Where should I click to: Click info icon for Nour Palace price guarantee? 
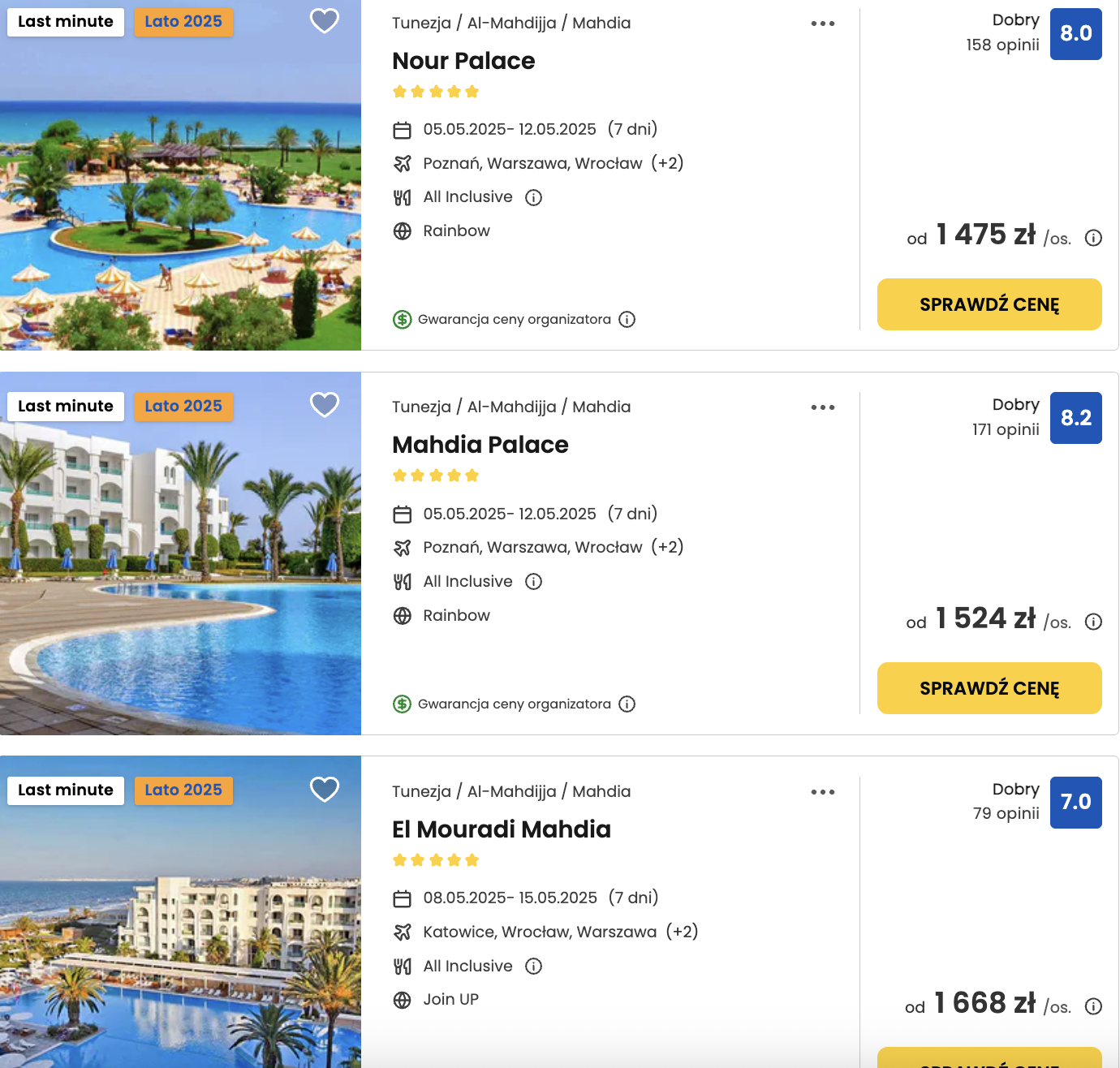(x=627, y=319)
